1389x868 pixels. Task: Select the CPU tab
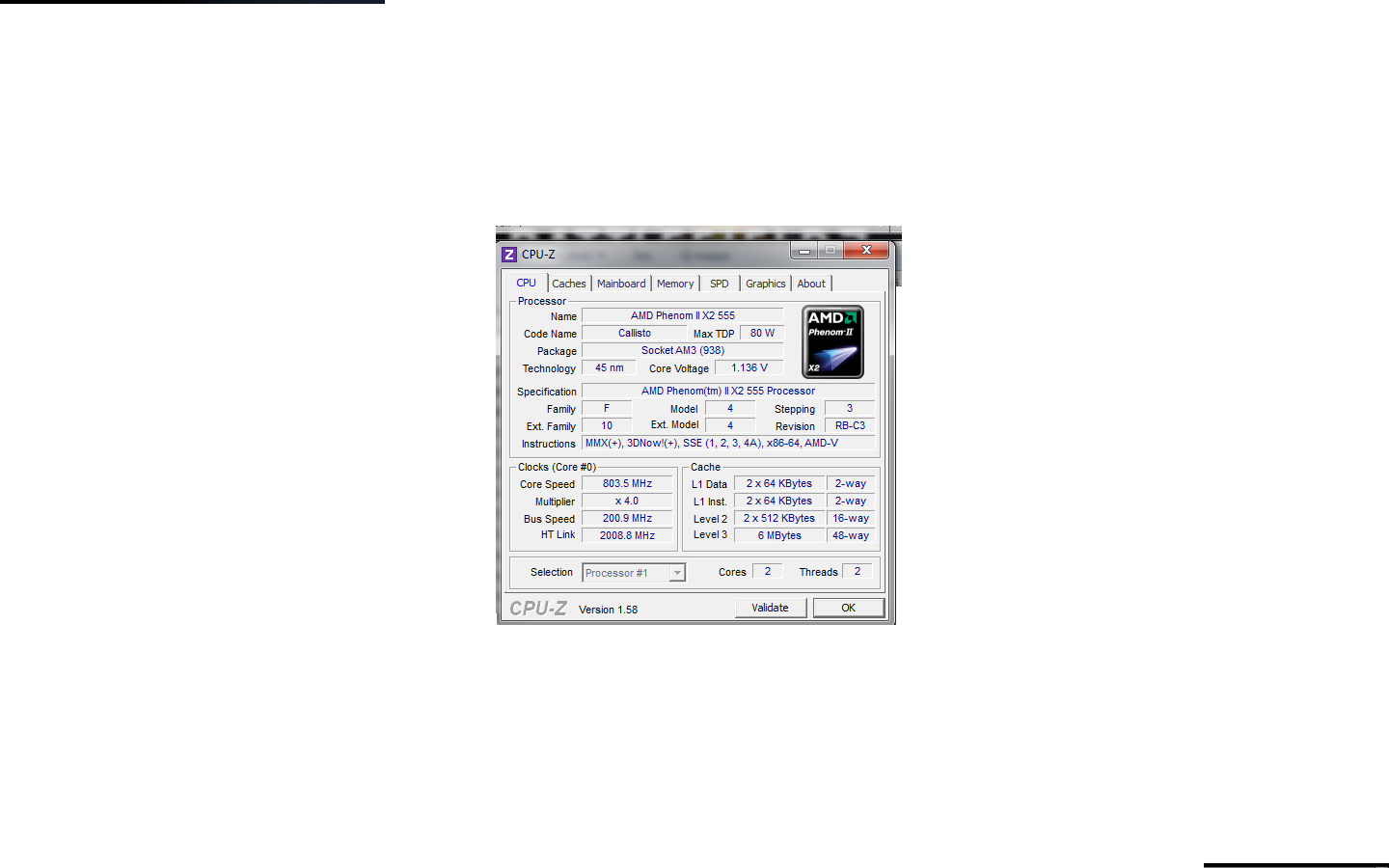[526, 283]
